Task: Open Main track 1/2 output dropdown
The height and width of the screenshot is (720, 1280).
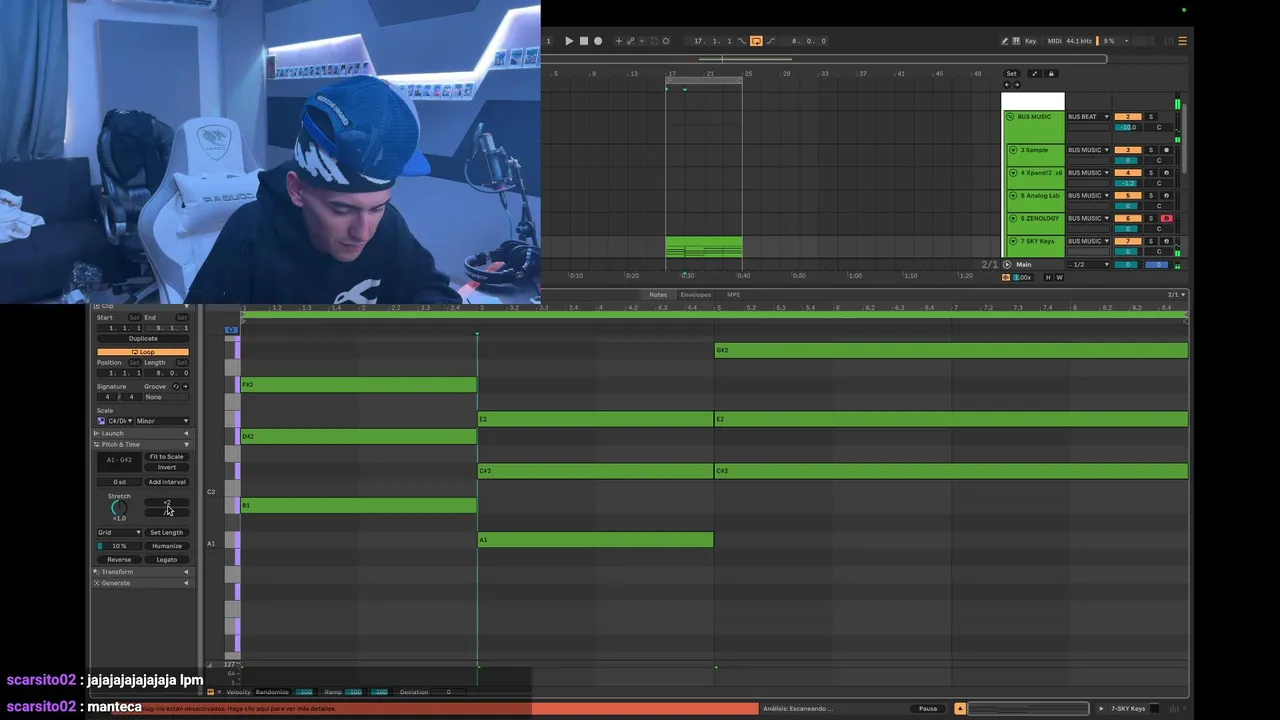Action: coord(1088,264)
